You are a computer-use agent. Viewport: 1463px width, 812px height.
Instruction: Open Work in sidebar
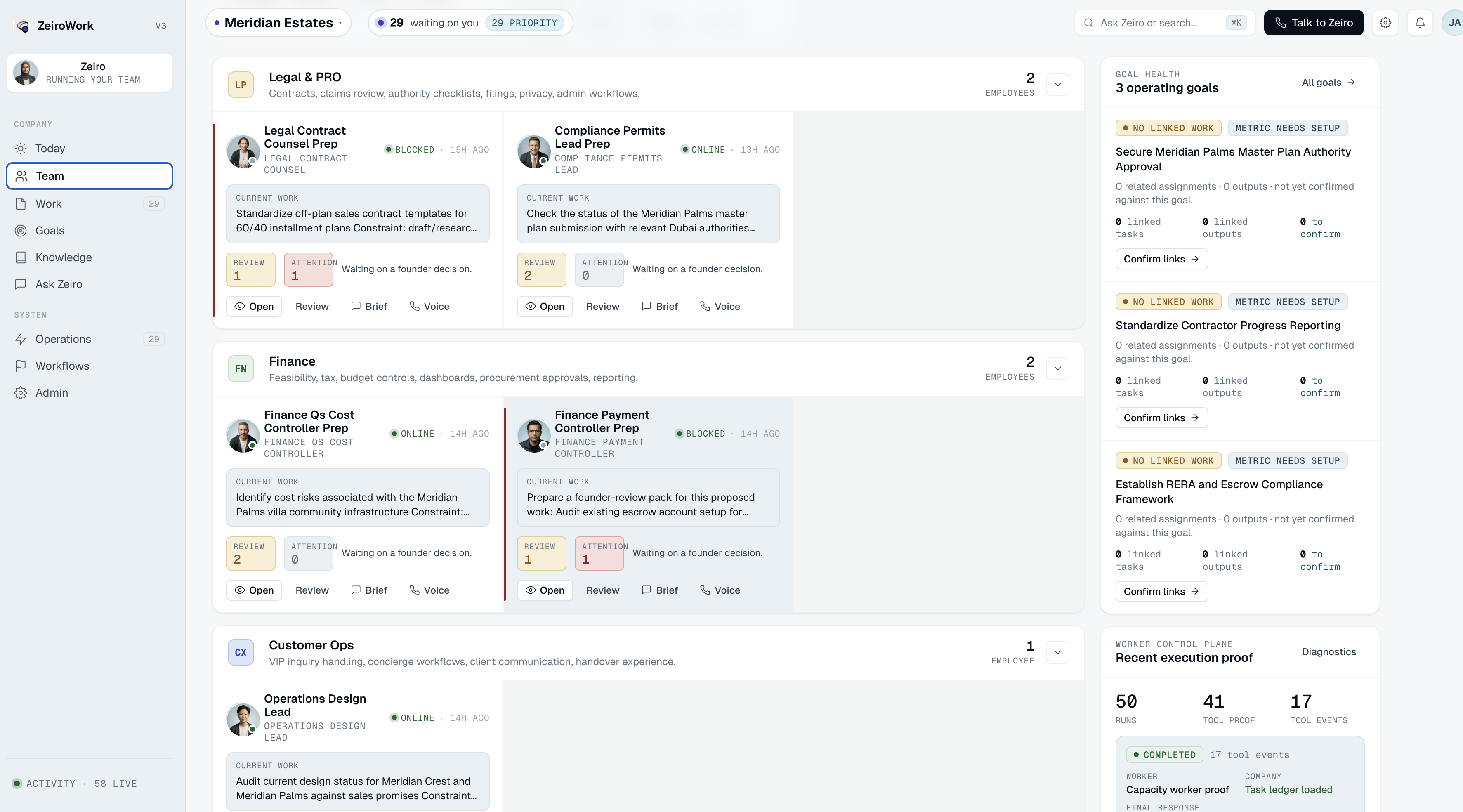[x=89, y=203]
